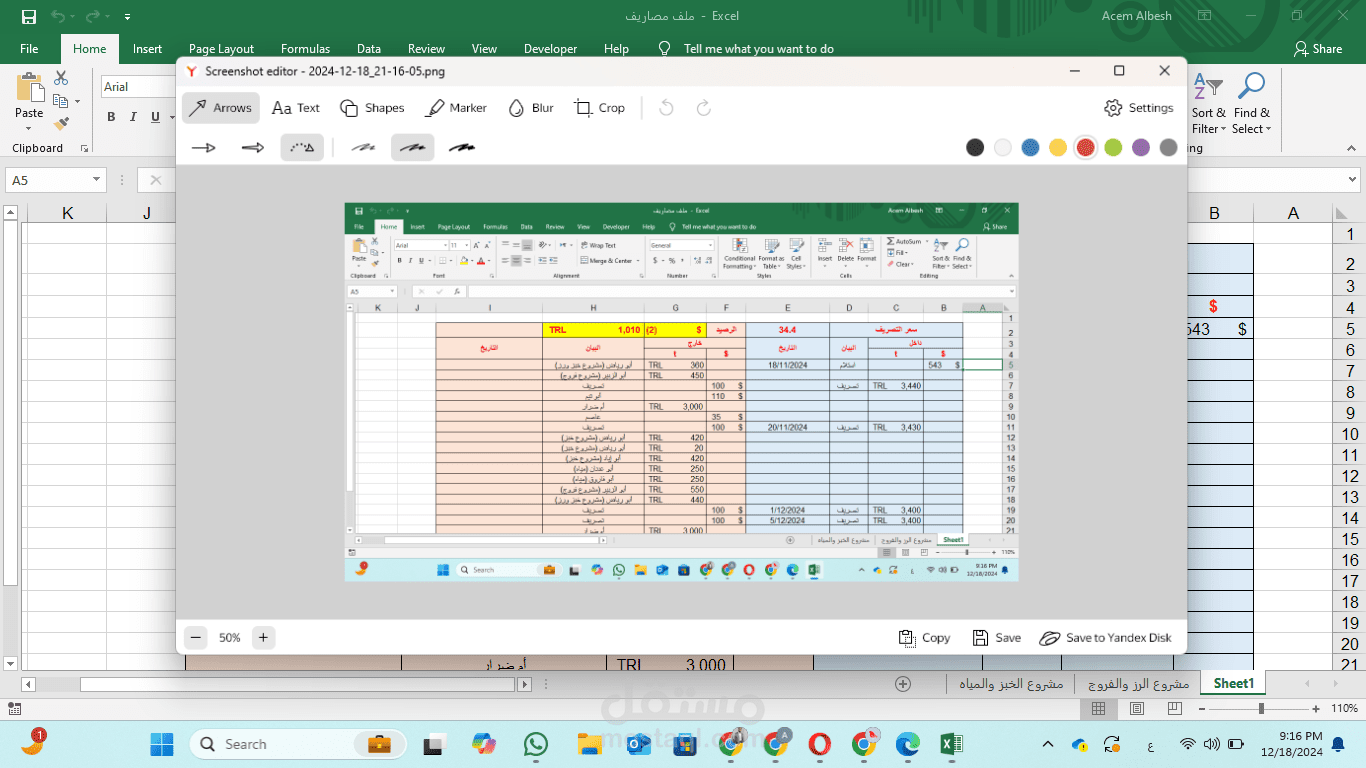Viewport: 1366px width, 768px height.
Task: Choose the thin line arrow style
Action: 203,148
